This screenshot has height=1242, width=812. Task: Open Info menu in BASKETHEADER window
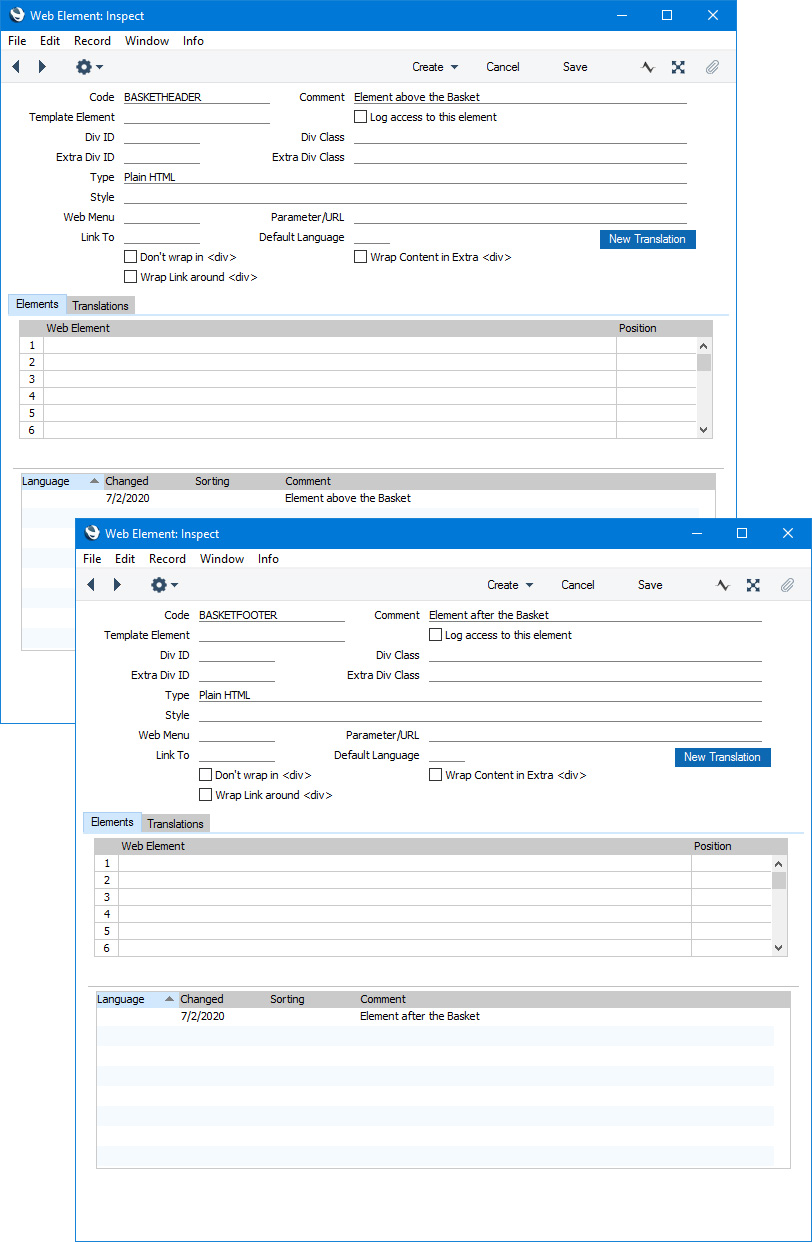click(x=193, y=41)
